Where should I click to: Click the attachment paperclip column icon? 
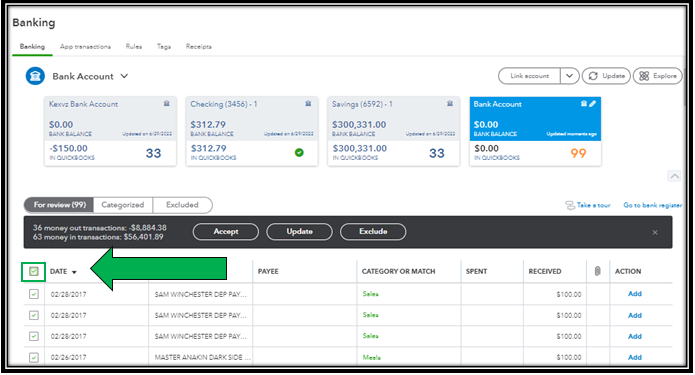pyautogui.click(x=597, y=271)
